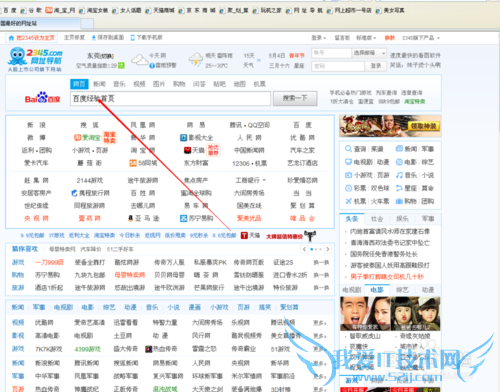Click the previous-page arrow in 猜你喜欢
The image size is (500, 392).
(x=304, y=249)
